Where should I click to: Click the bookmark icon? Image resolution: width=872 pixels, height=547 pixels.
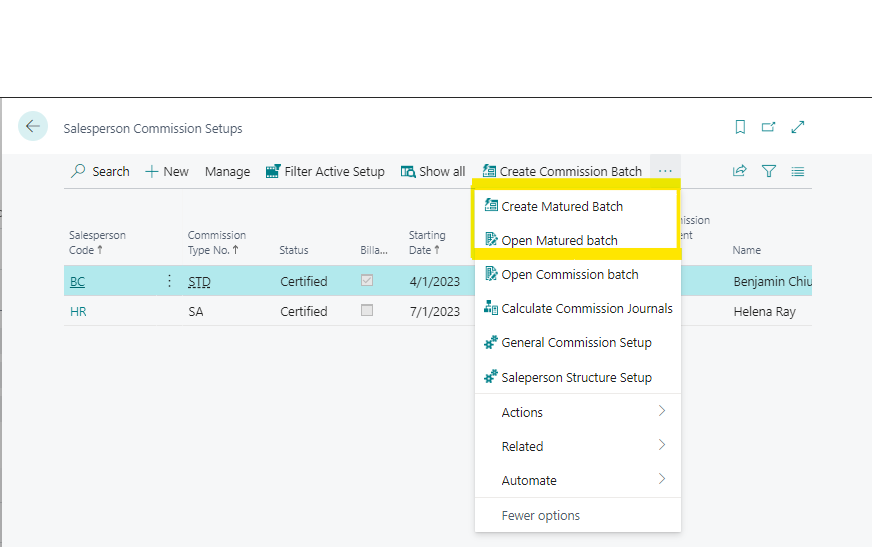coord(740,127)
